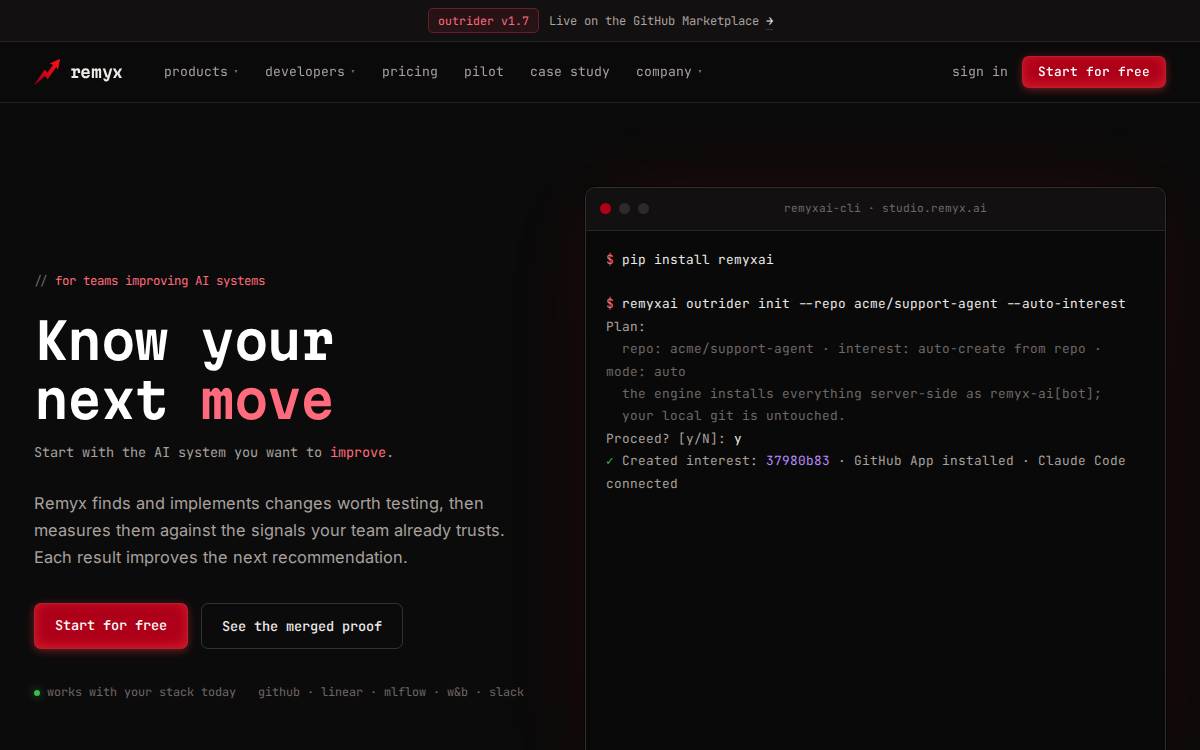Click the word move in headline

267,401
